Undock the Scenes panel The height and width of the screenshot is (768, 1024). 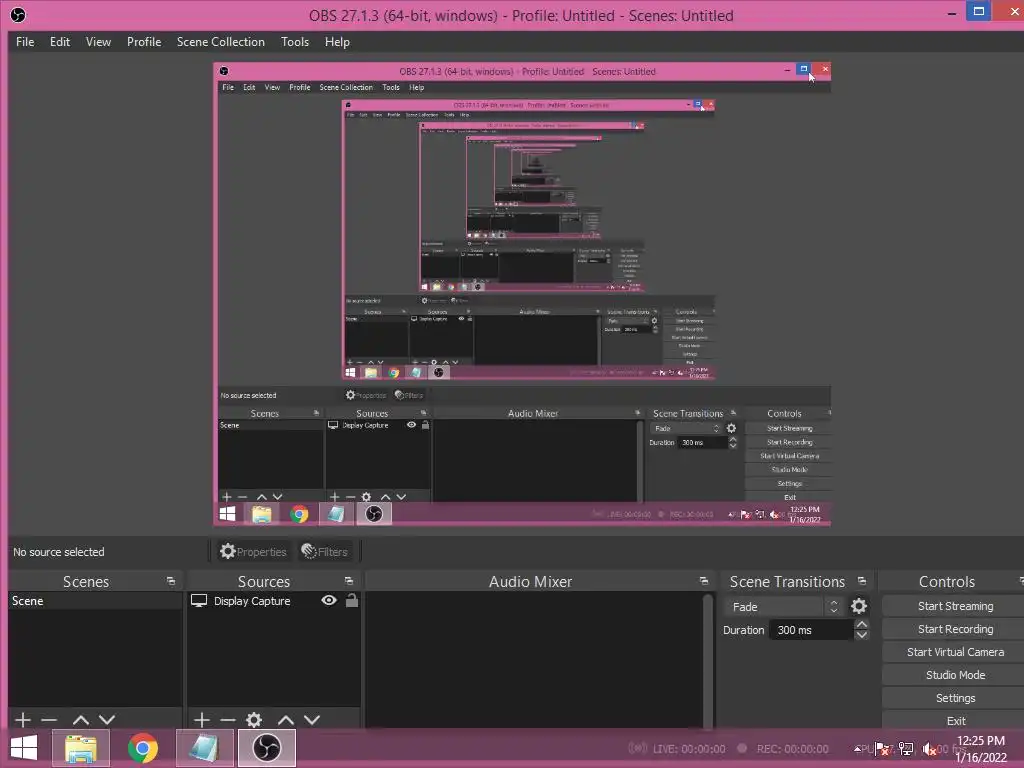coord(171,581)
